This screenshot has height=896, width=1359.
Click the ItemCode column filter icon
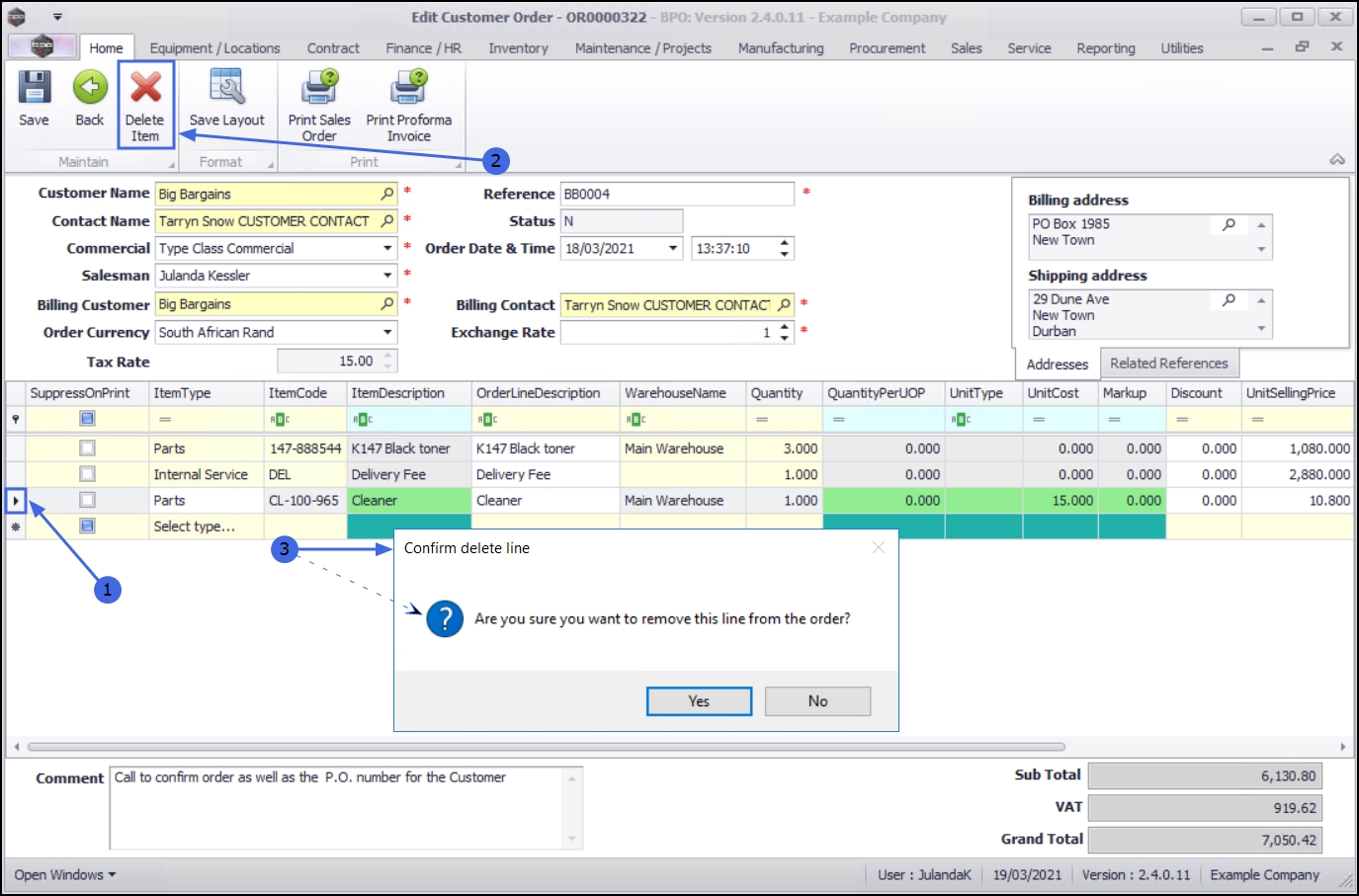pyautogui.click(x=280, y=420)
